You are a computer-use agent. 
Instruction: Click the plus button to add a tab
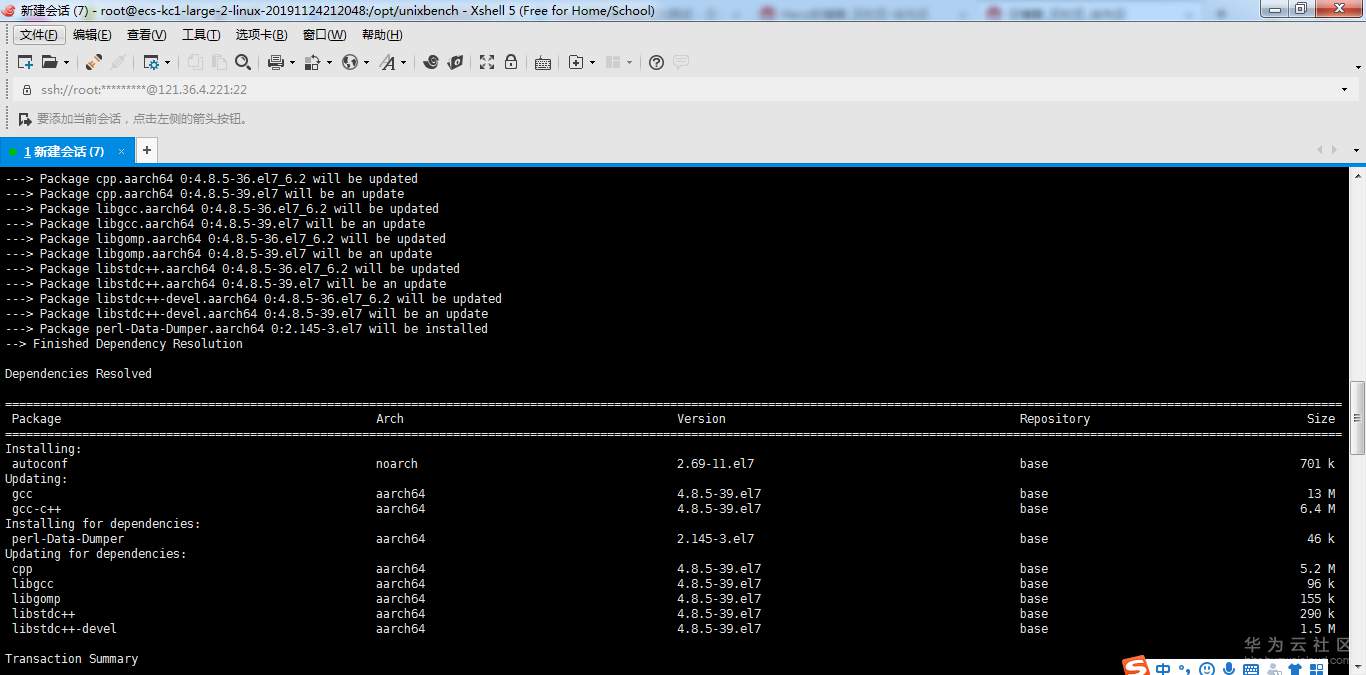[x=146, y=151]
